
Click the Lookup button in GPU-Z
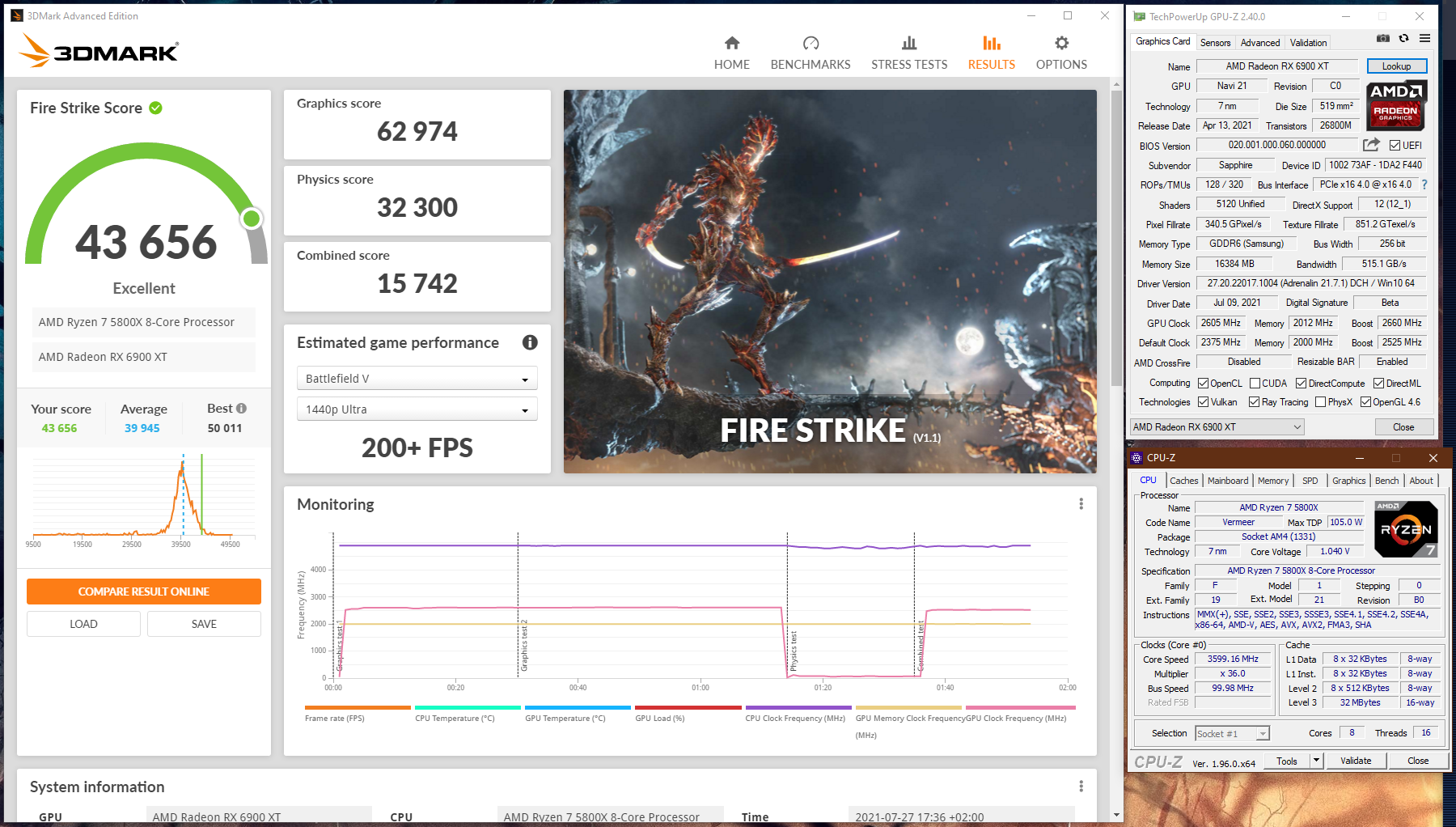tap(1396, 66)
